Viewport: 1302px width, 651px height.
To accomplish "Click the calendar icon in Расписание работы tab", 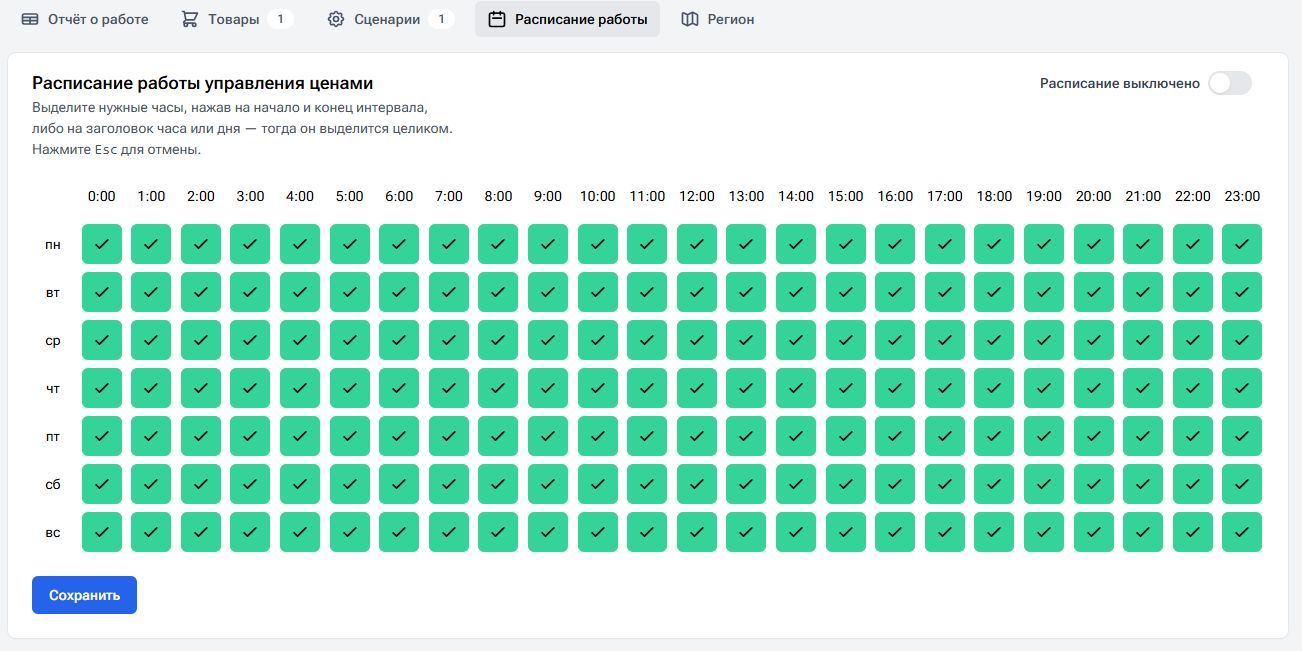I will [497, 19].
